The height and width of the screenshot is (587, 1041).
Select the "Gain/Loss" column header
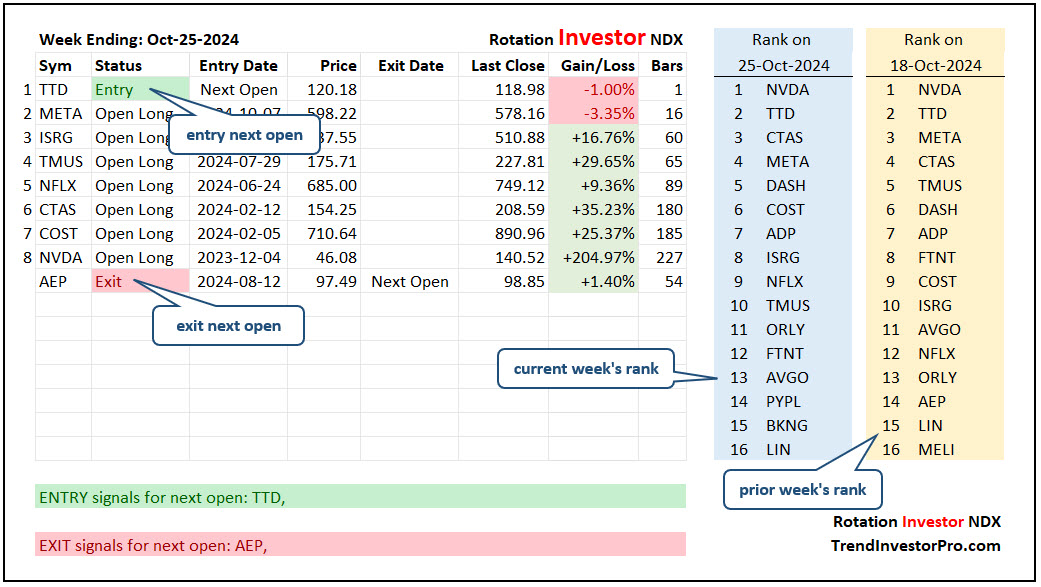(598, 66)
